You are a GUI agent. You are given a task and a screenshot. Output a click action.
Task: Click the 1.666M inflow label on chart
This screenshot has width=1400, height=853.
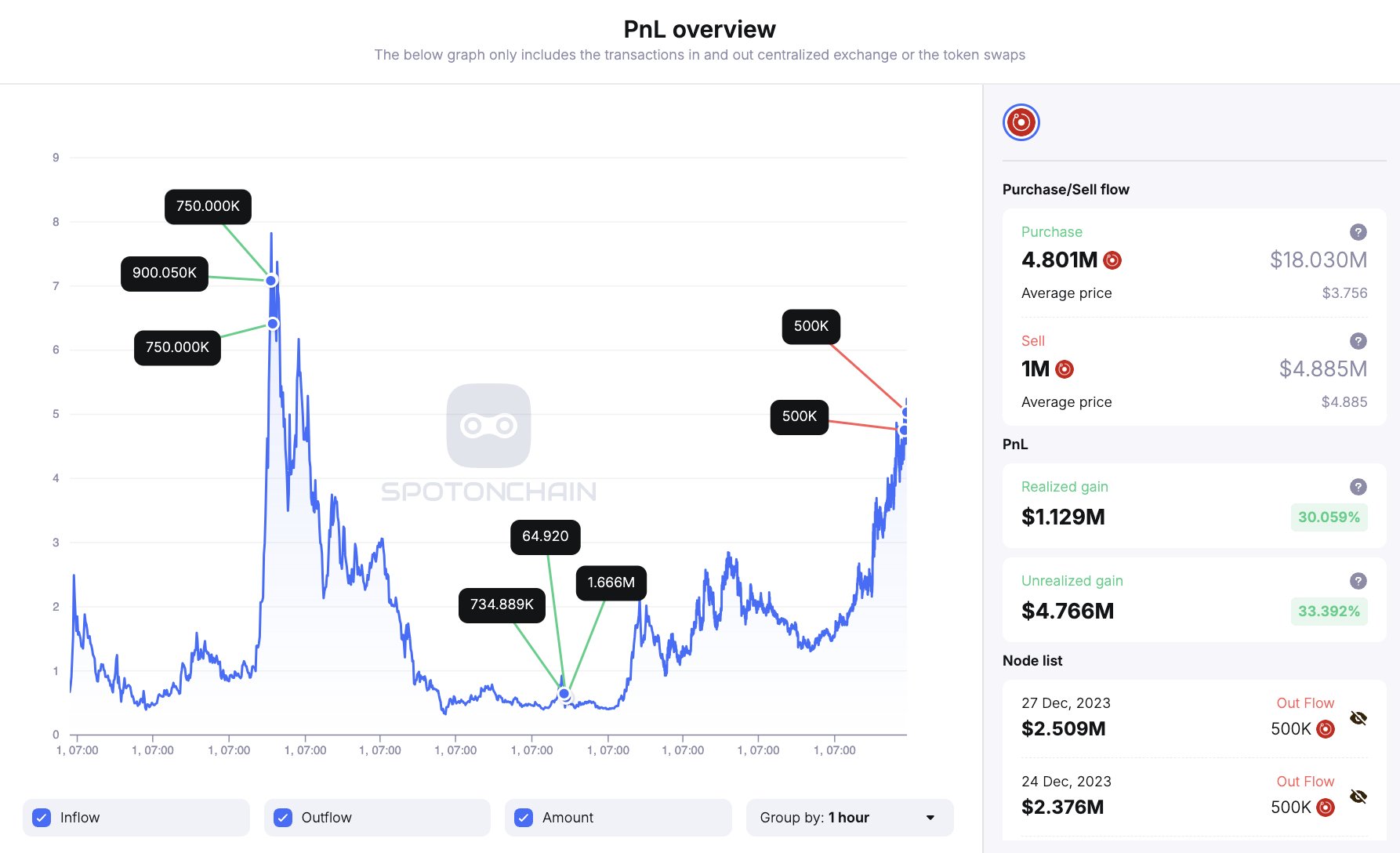[x=611, y=583]
